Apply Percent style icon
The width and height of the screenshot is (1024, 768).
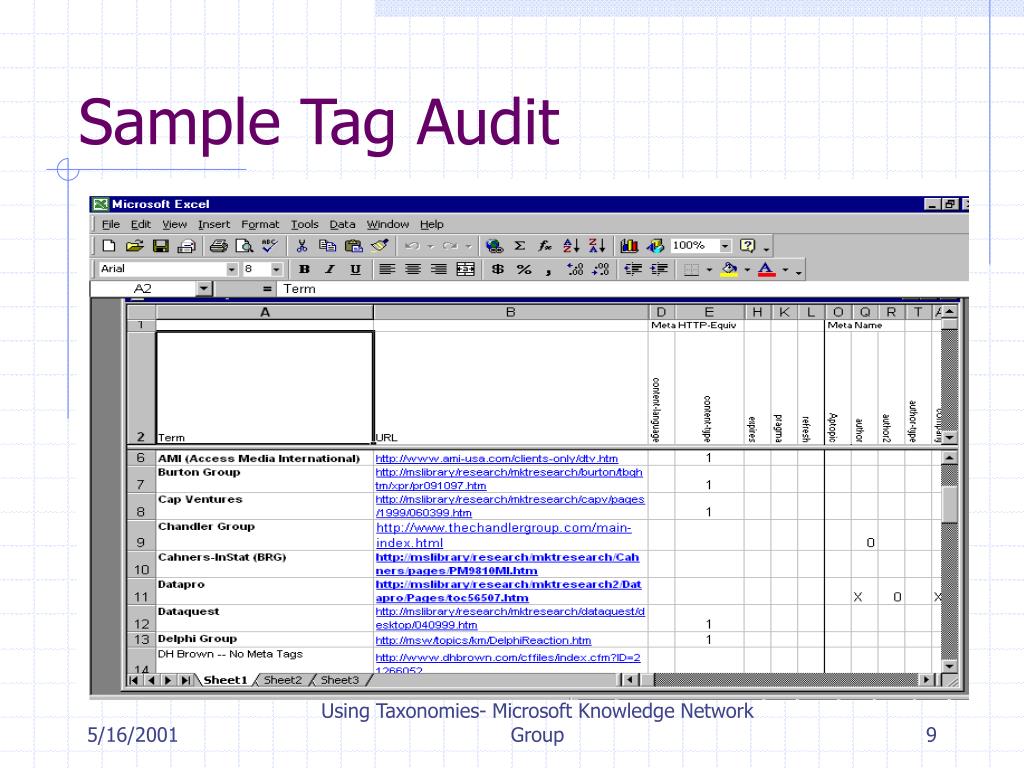[524, 269]
